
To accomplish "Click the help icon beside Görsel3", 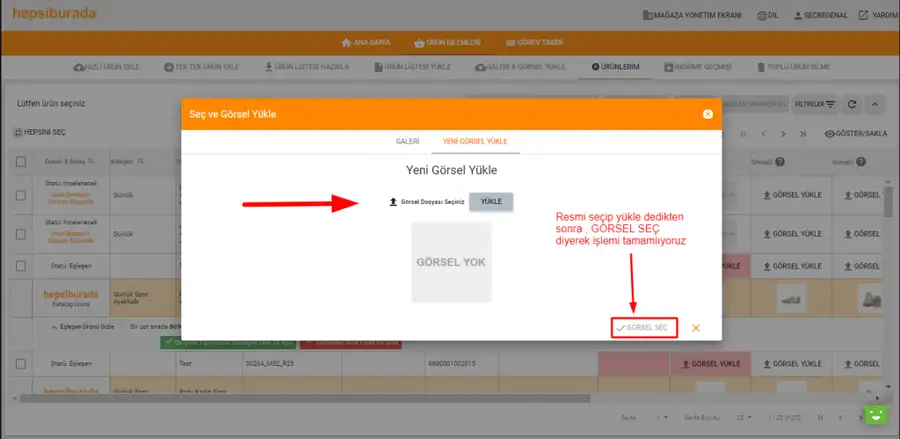I will pyautogui.click(x=861, y=162).
